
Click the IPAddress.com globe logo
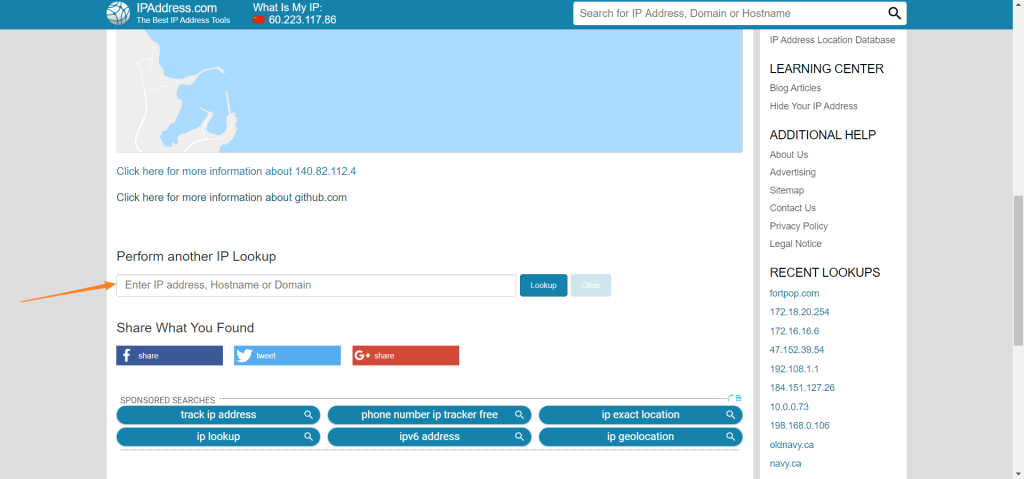coord(118,13)
